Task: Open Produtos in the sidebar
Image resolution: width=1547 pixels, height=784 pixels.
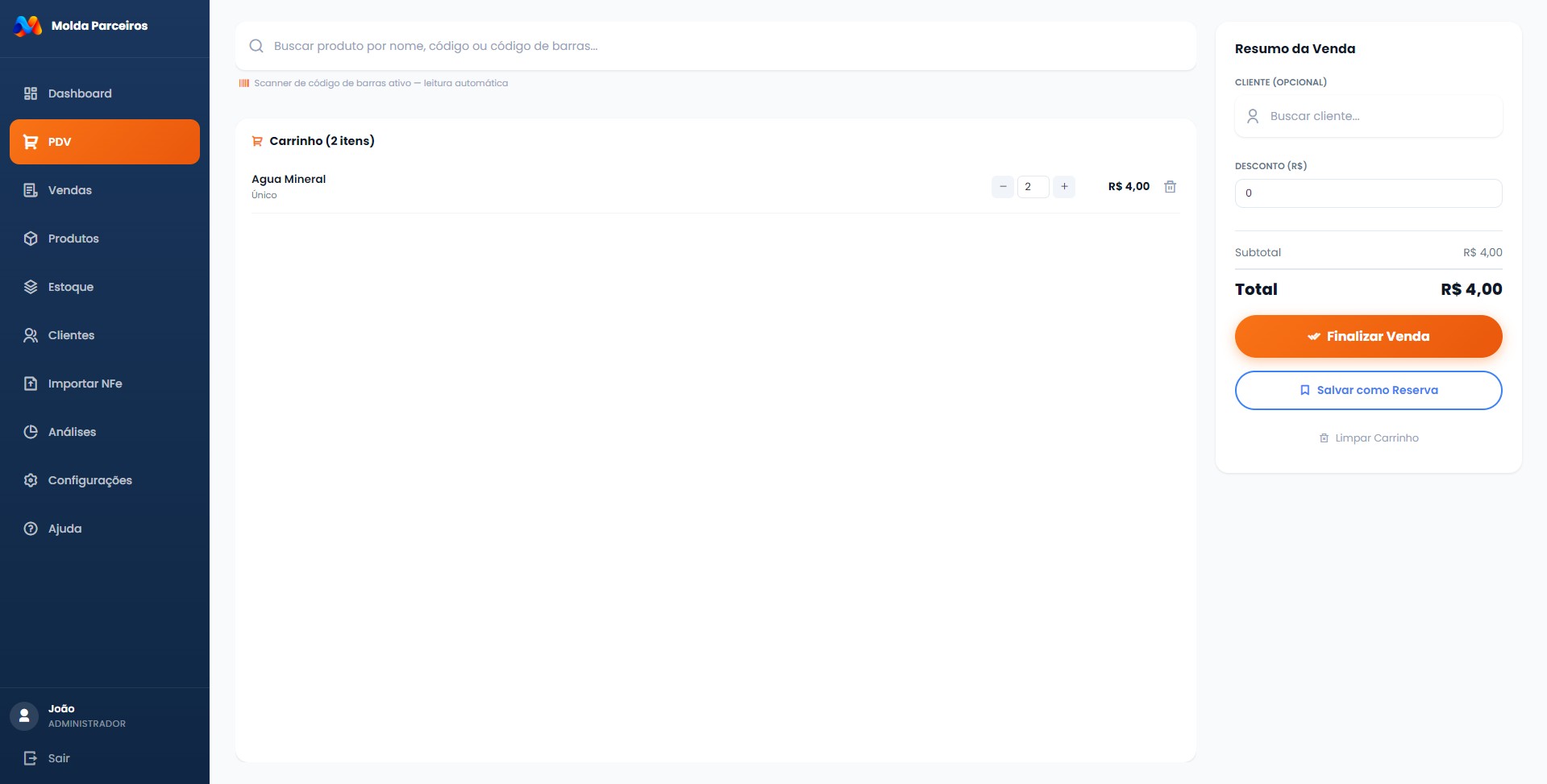Action: pos(73,239)
